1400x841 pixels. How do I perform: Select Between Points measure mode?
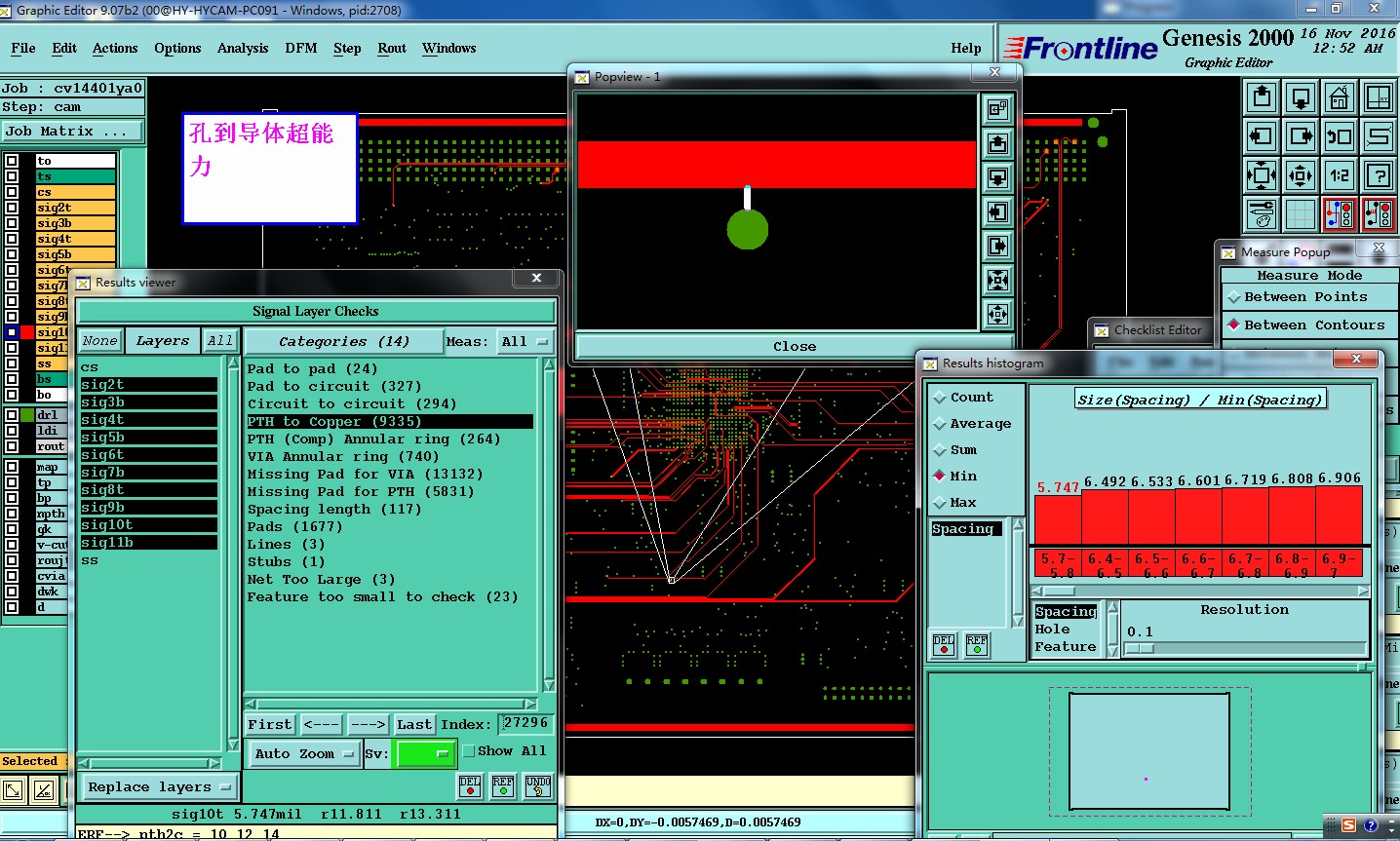pos(1304,297)
